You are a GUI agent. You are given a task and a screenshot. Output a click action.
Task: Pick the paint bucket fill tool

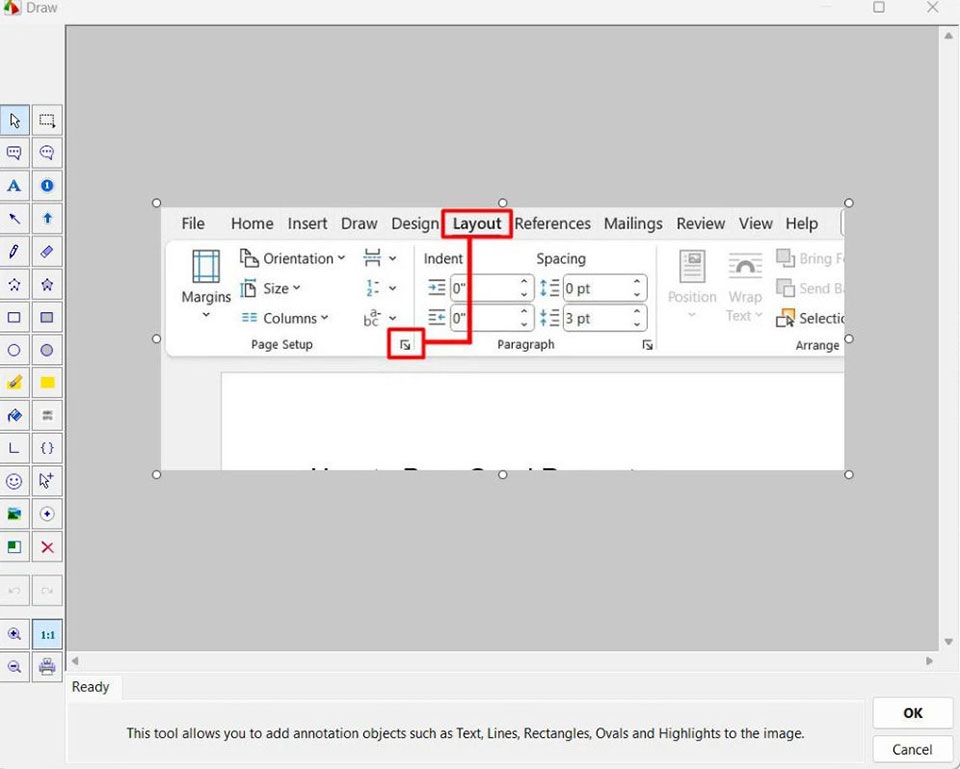tap(14, 416)
